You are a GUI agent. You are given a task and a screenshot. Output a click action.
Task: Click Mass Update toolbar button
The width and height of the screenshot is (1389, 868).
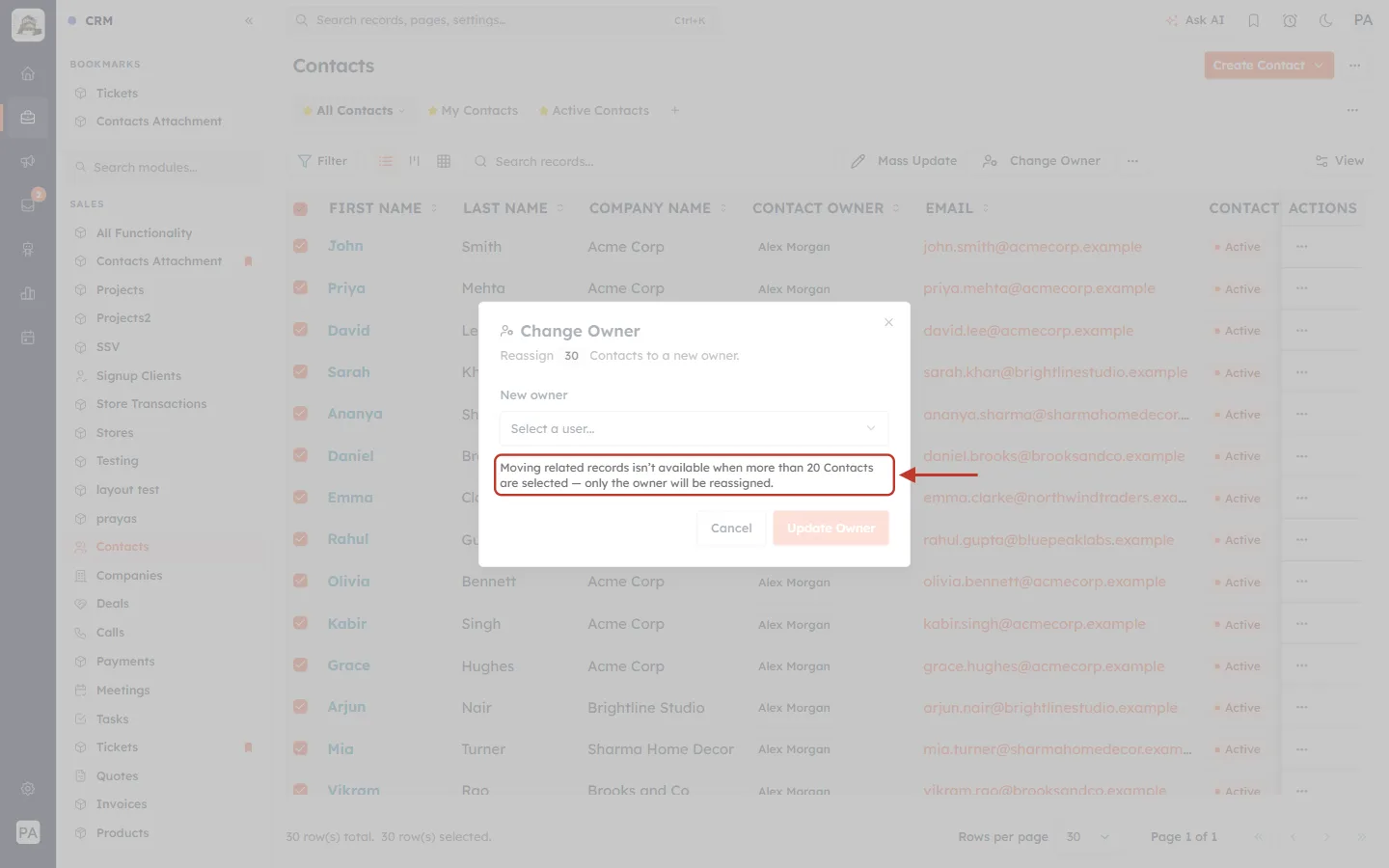(904, 161)
